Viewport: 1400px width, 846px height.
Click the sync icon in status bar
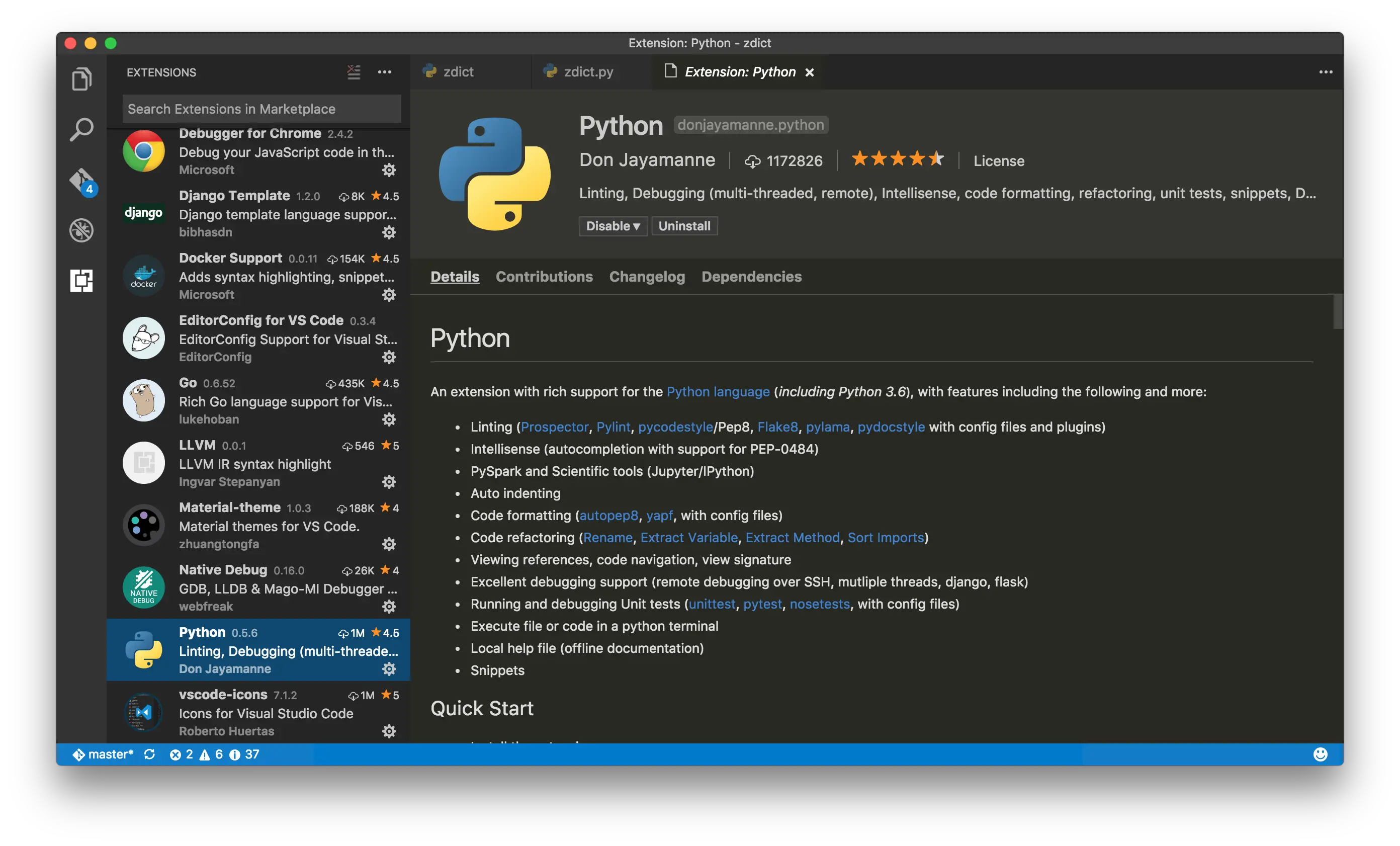tap(149, 754)
